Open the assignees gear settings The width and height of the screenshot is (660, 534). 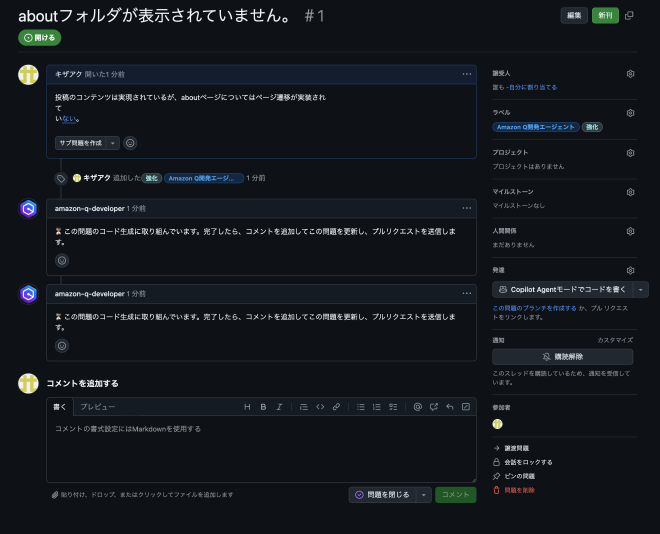(630, 74)
